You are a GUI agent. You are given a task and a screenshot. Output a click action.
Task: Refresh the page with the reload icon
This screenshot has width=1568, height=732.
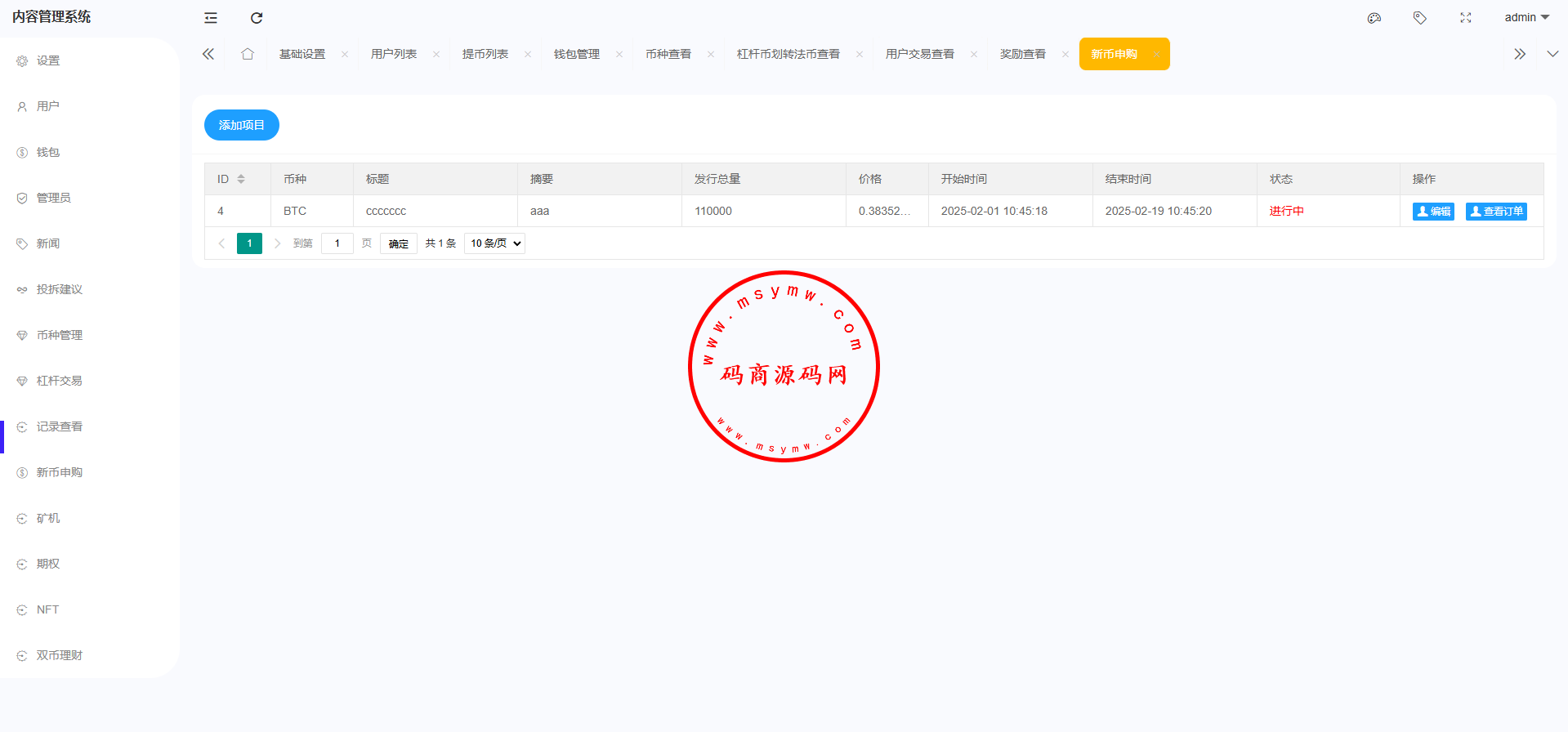click(x=257, y=18)
